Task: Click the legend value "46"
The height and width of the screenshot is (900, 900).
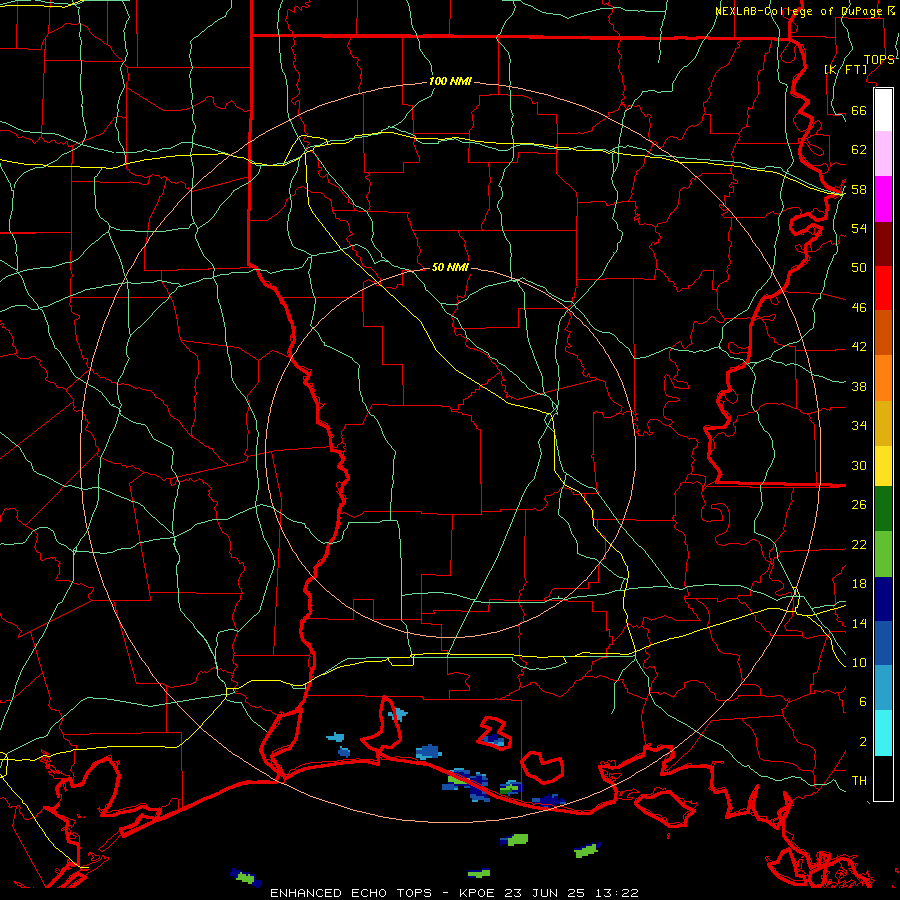Action: pos(859,308)
